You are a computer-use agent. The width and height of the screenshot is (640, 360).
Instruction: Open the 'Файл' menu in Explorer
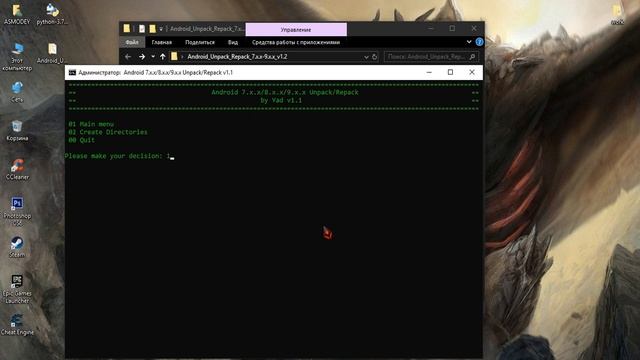click(x=132, y=42)
